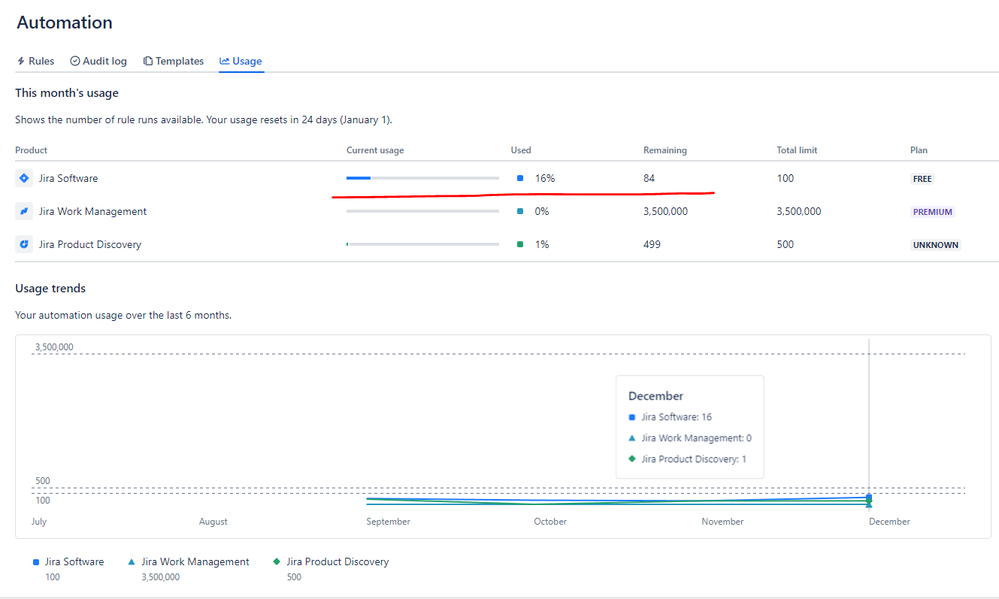Click the 84 remaining value
The width and height of the screenshot is (999, 599).
(649, 178)
